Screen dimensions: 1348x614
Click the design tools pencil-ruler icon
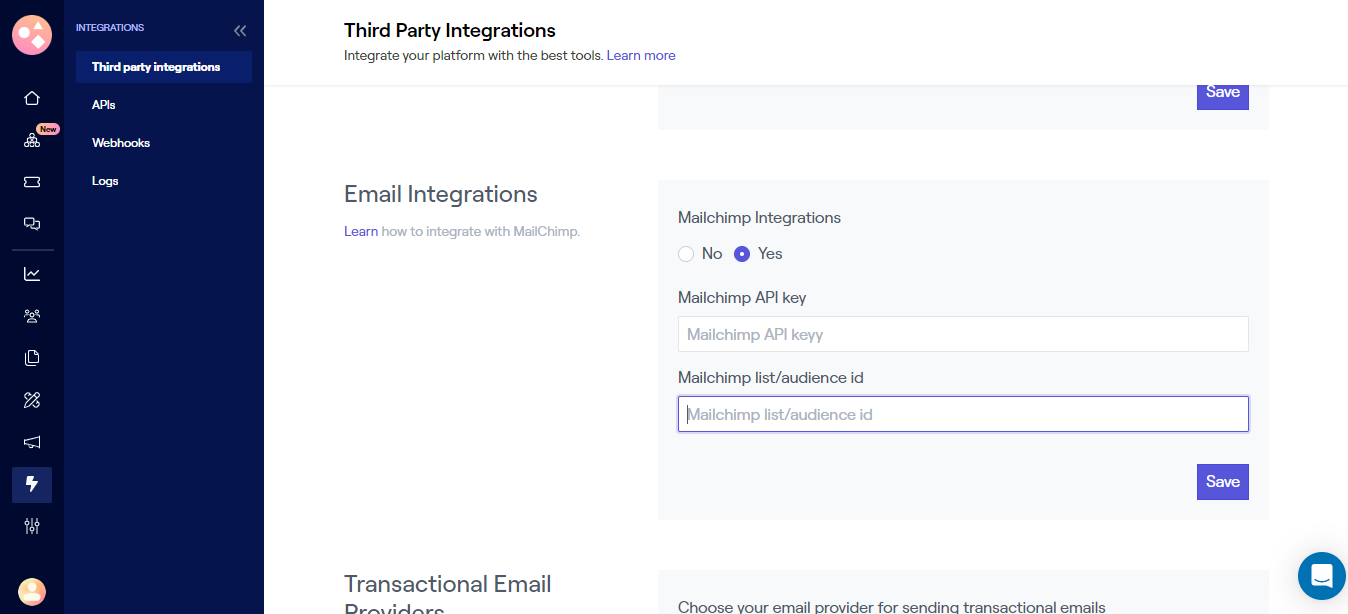(32, 400)
